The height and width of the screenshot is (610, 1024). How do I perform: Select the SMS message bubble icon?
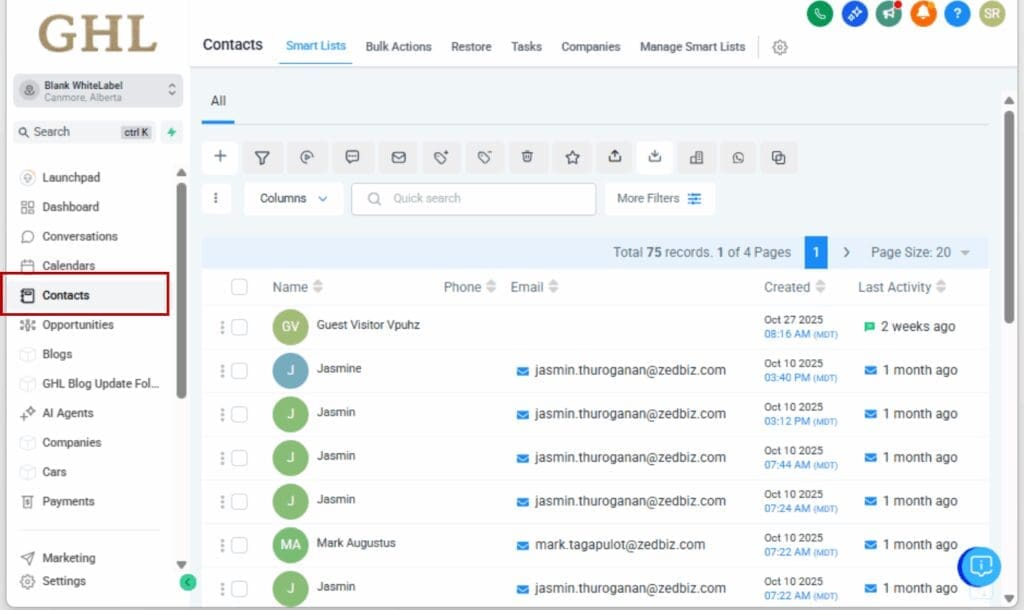[352, 157]
